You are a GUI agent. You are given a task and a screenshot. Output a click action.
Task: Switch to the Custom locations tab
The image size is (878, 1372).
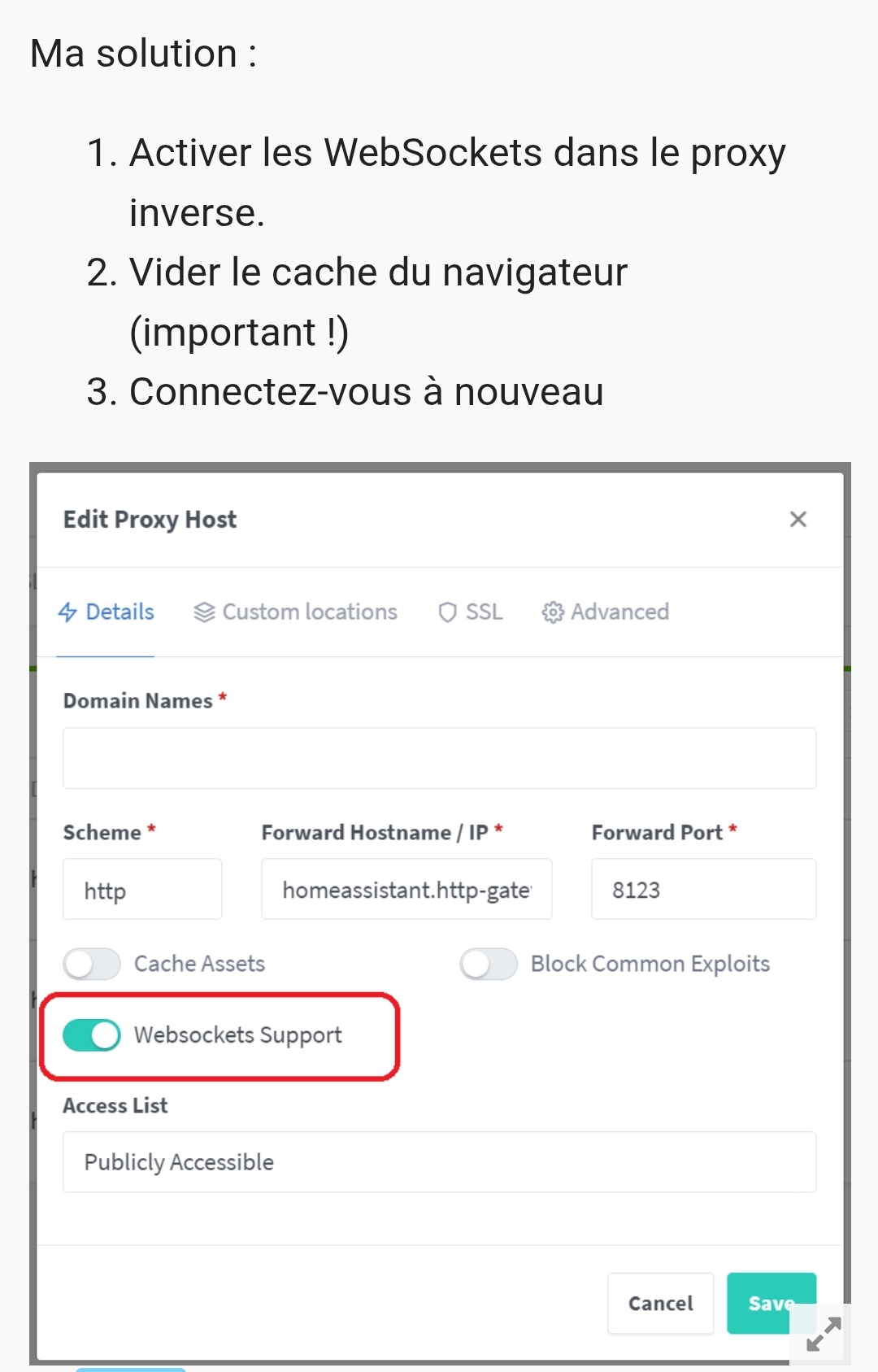click(296, 612)
